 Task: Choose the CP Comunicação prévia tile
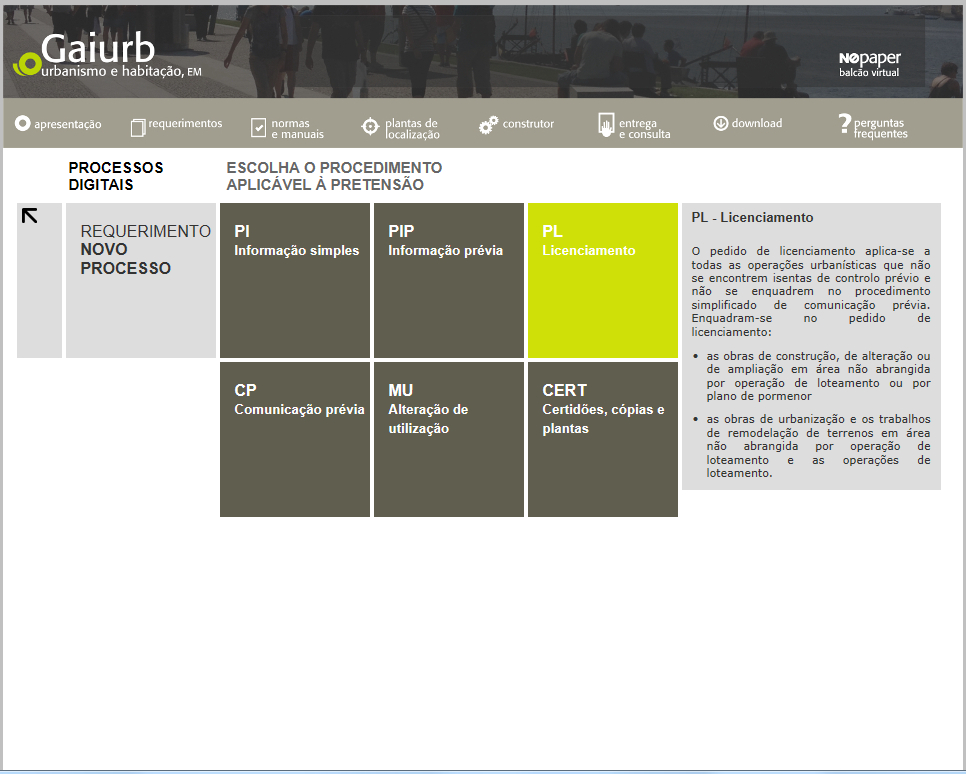(x=295, y=439)
